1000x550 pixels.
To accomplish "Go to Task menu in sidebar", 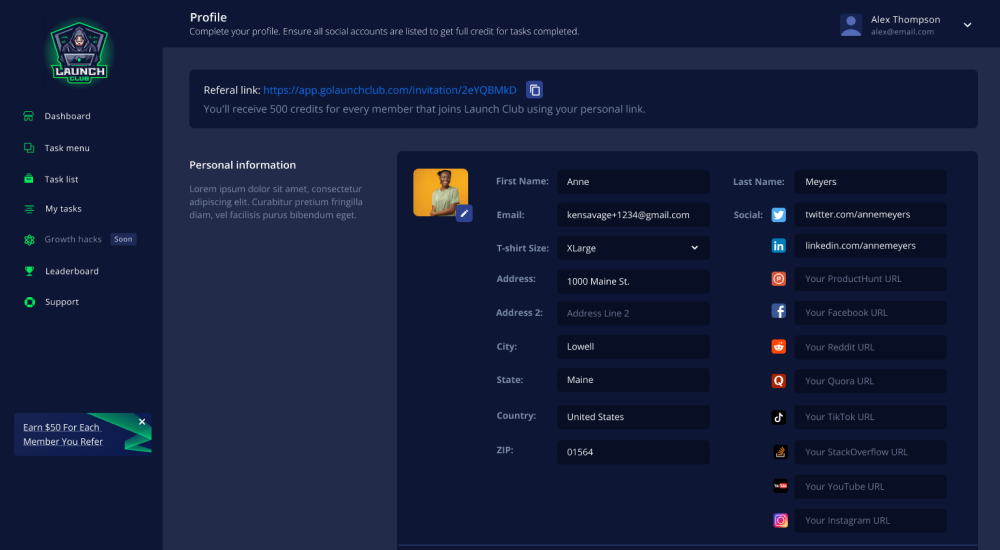I will tap(67, 148).
